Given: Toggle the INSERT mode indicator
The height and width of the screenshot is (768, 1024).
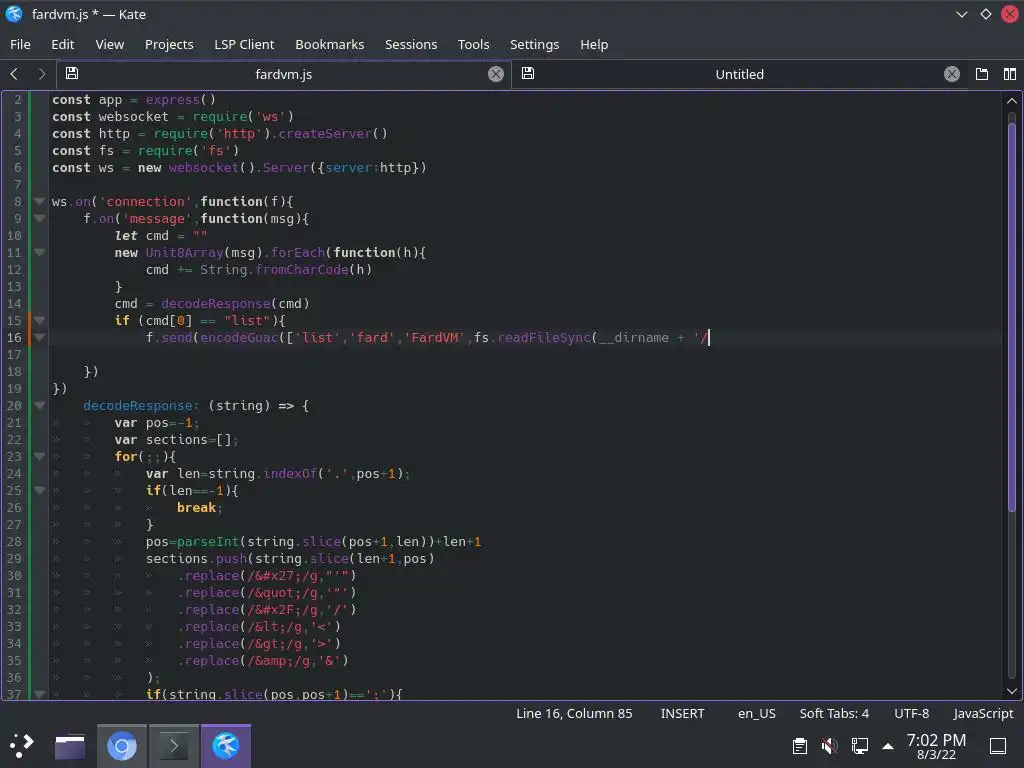Looking at the screenshot, I should point(682,713).
